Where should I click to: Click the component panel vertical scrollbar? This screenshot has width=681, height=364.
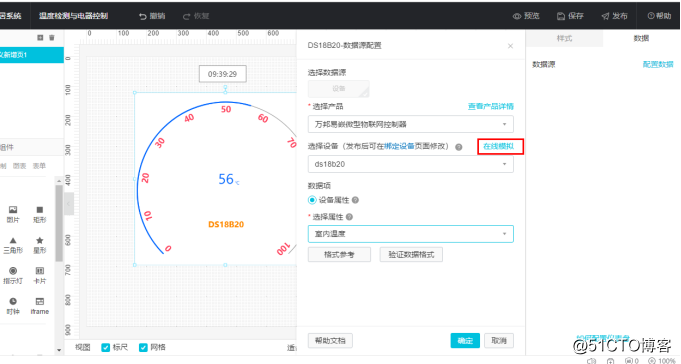point(59,223)
